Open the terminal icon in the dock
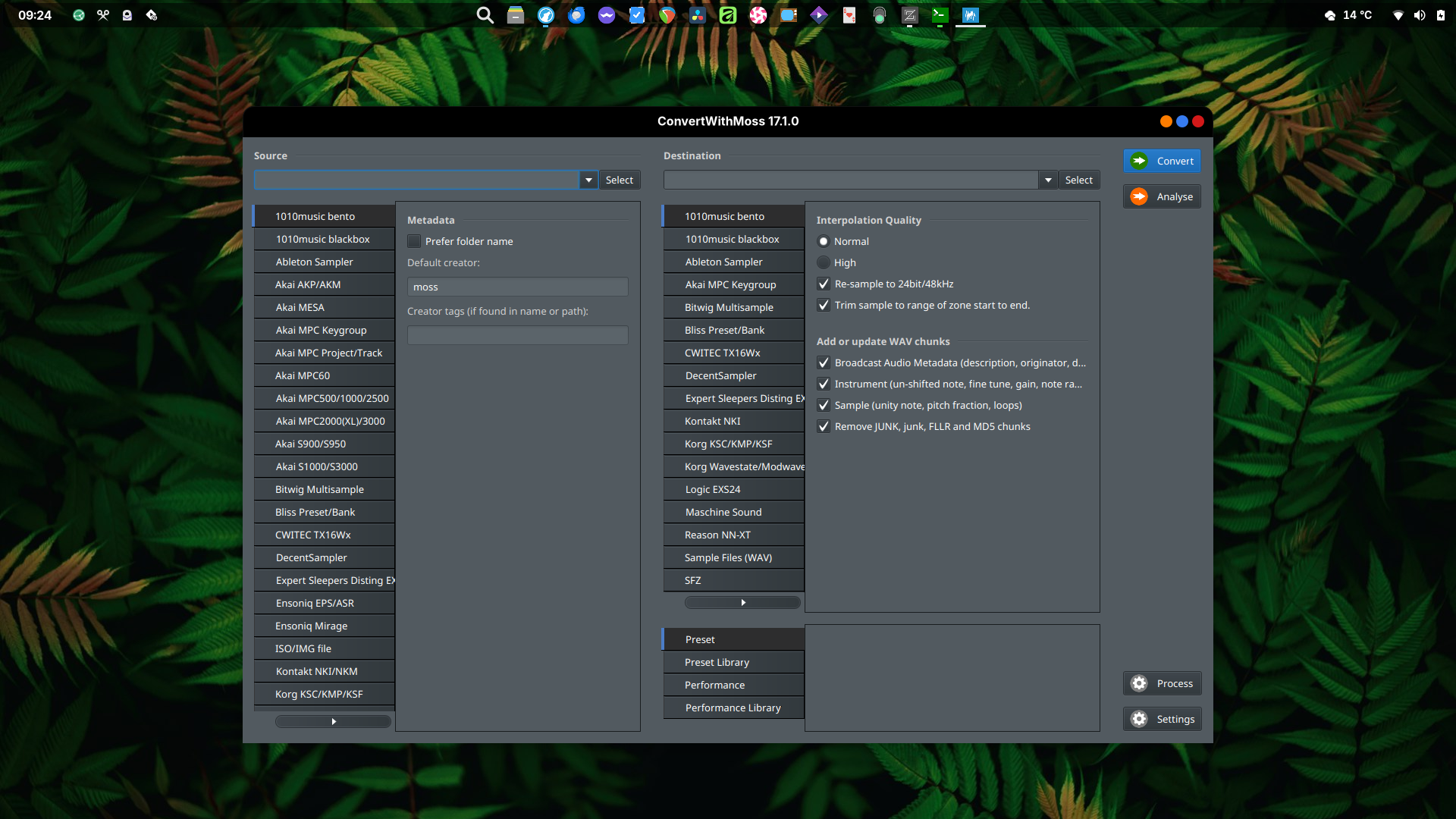The height and width of the screenshot is (819, 1456). [x=940, y=15]
